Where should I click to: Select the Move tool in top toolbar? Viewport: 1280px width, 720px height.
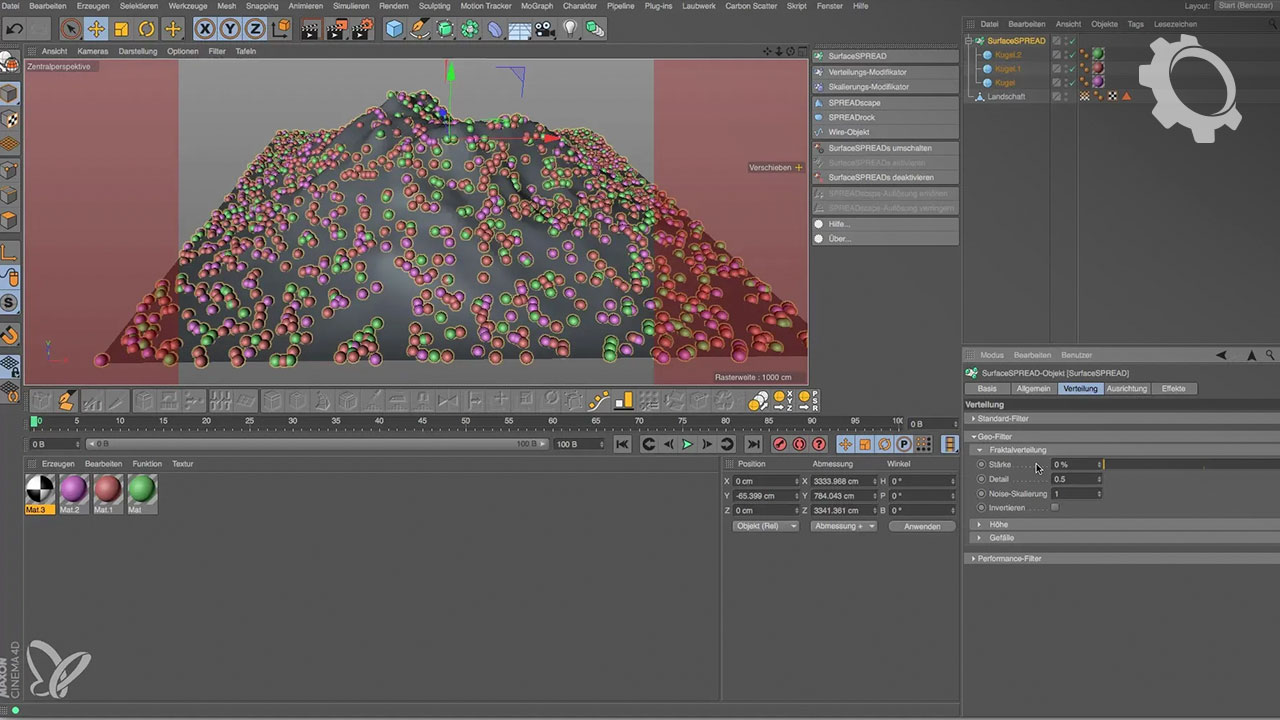96,29
